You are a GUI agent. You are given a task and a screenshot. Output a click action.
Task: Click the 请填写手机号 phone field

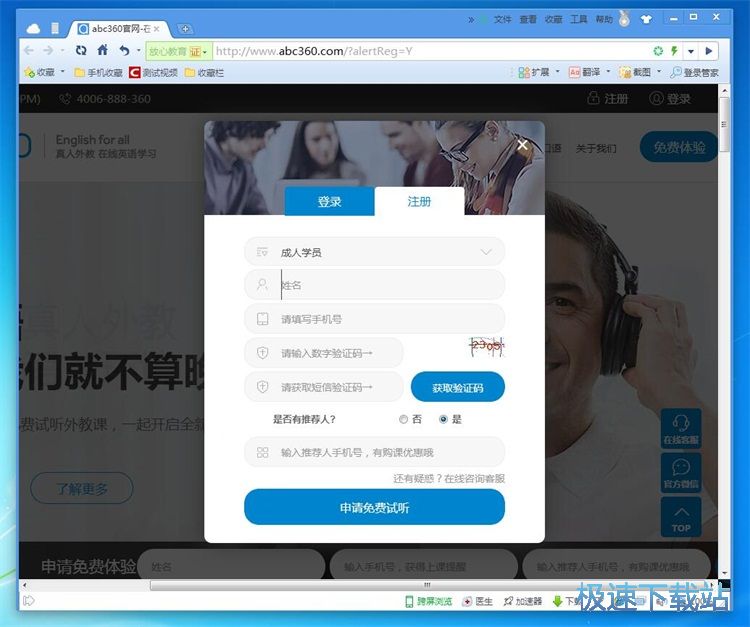[x=374, y=319]
